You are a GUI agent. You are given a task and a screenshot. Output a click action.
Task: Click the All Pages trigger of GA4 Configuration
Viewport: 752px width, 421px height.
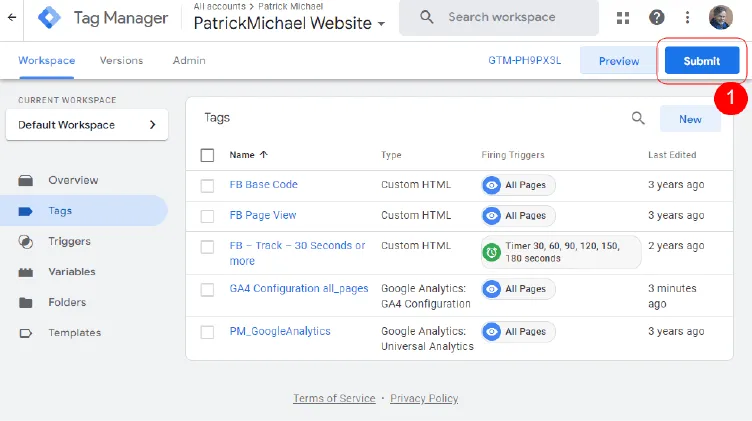point(518,289)
